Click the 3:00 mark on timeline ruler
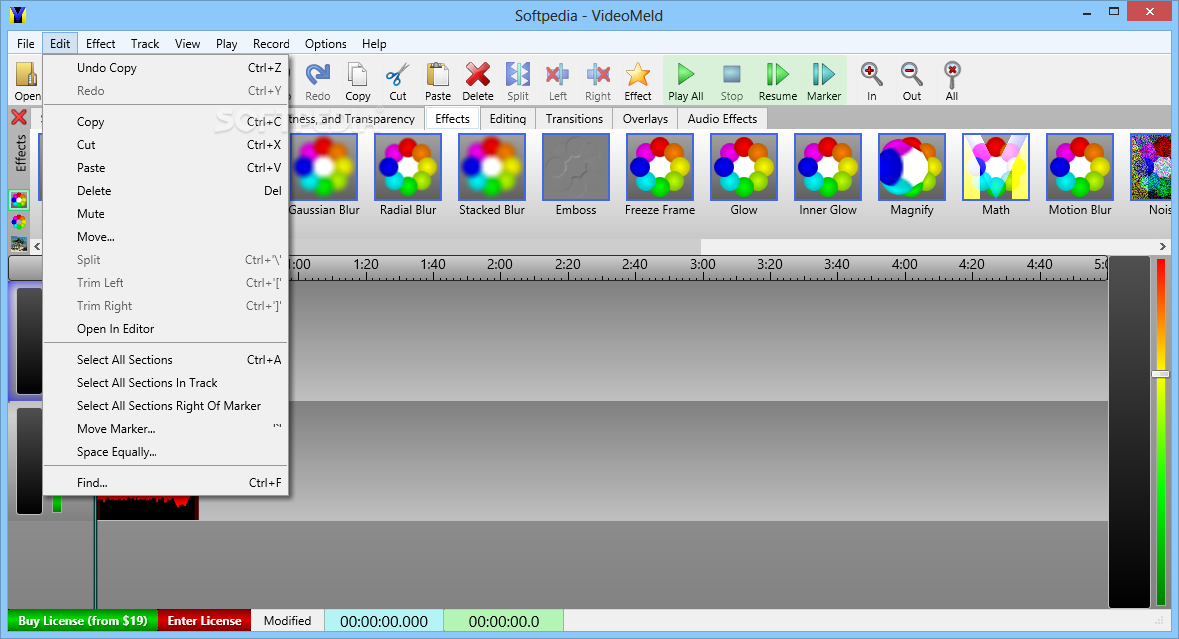The height and width of the screenshot is (639, 1179). (x=703, y=265)
